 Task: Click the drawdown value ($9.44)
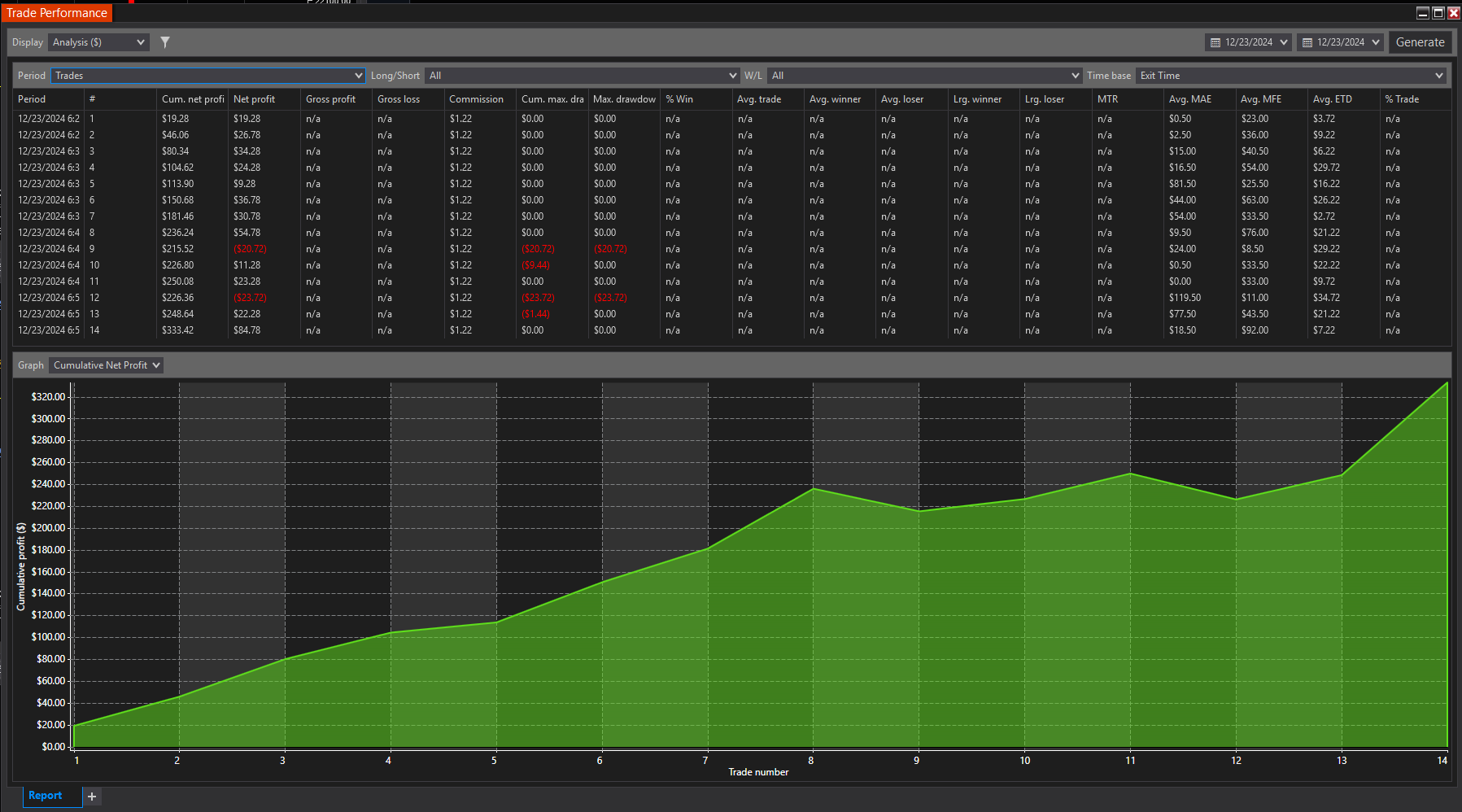point(535,265)
